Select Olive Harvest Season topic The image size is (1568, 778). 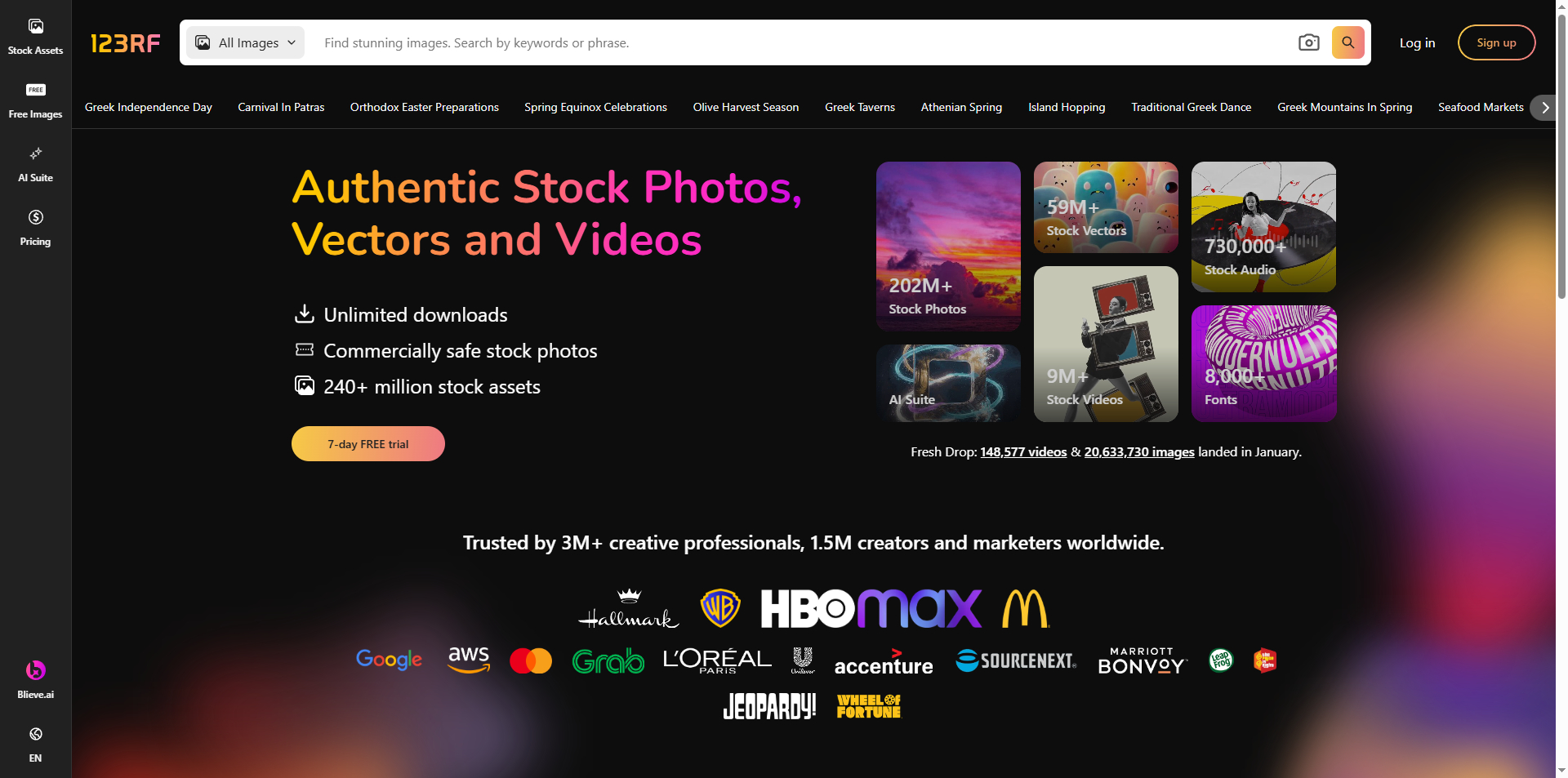[746, 107]
